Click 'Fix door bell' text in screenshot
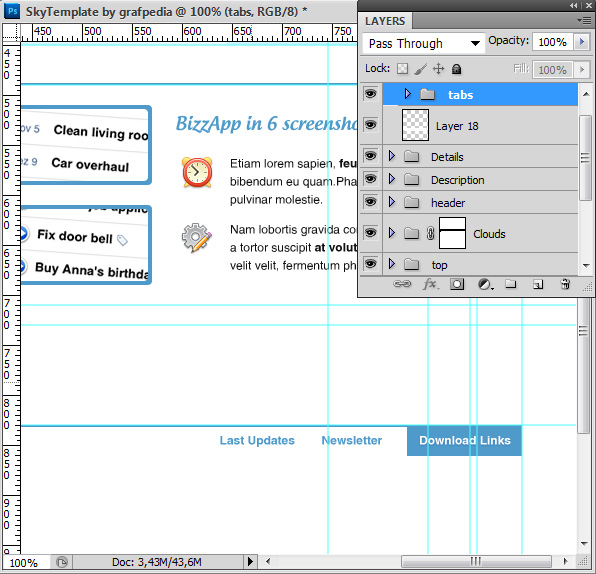This screenshot has height=574, width=596. [x=75, y=236]
